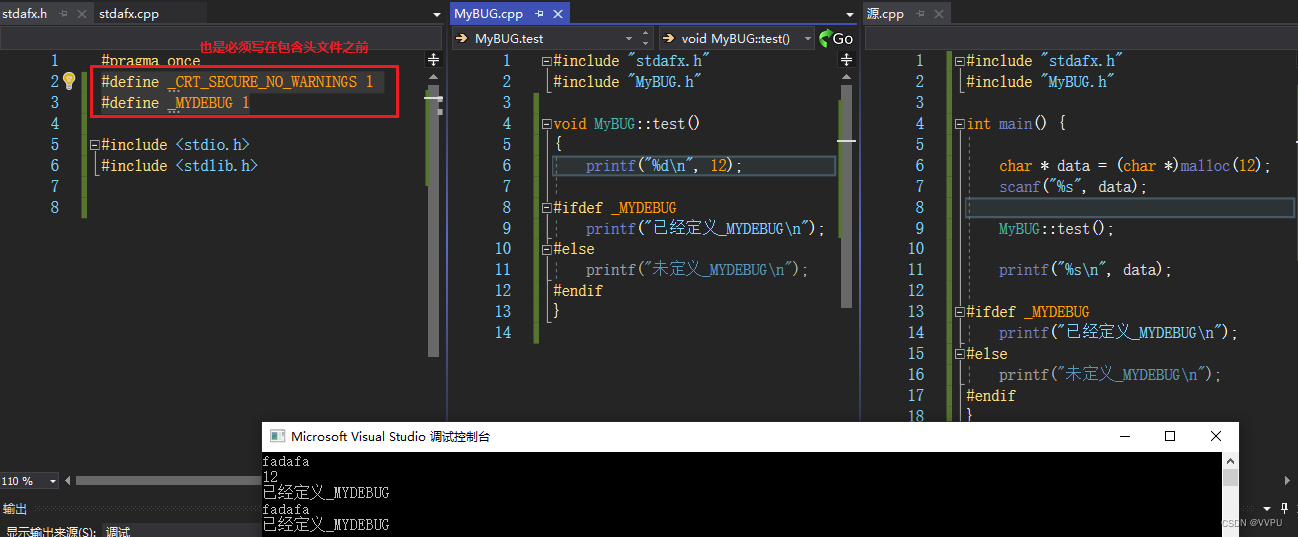Click the empty highlighted line 8 in 源.cpp
The image size is (1298, 537).
(x=1129, y=208)
